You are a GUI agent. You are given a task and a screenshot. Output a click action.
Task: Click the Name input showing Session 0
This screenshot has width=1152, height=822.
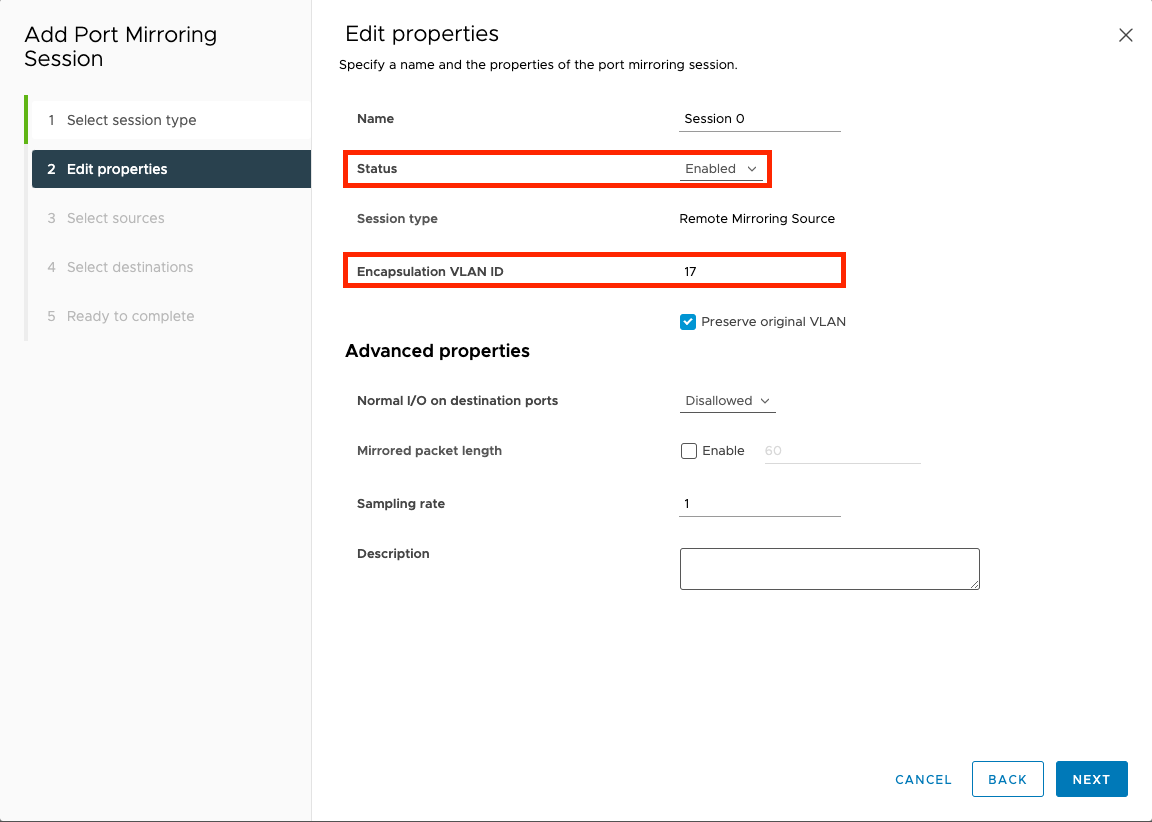click(759, 118)
